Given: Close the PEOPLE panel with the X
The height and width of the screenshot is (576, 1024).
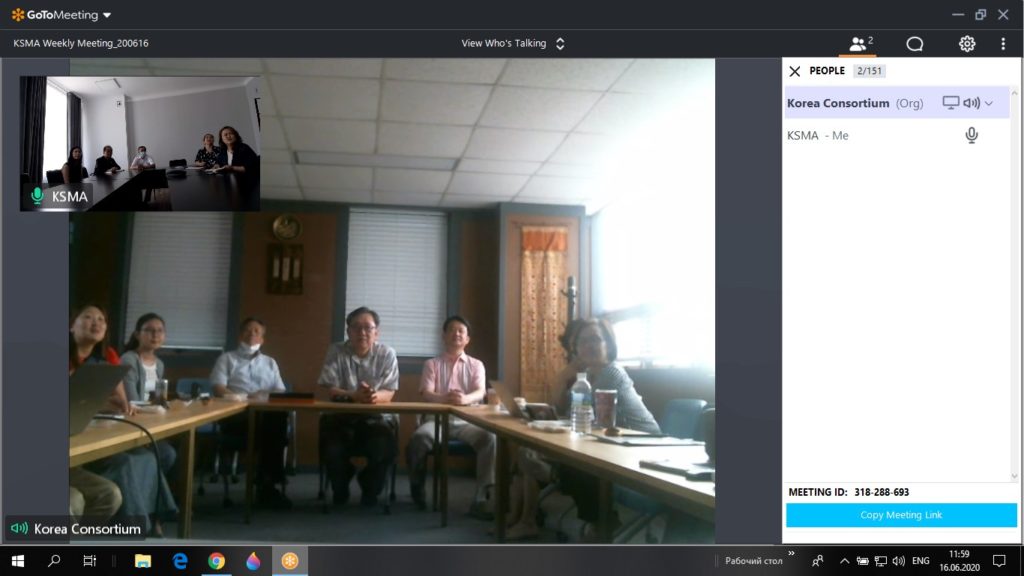Looking at the screenshot, I should pos(795,71).
